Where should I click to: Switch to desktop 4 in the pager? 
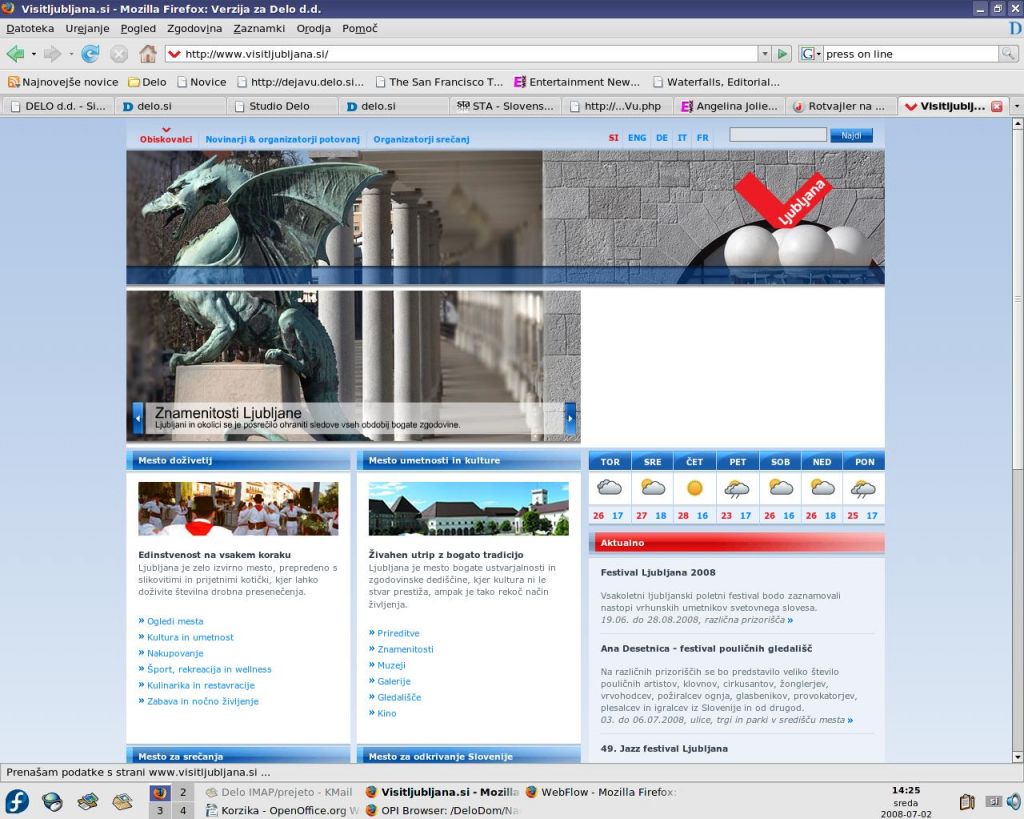[184, 811]
